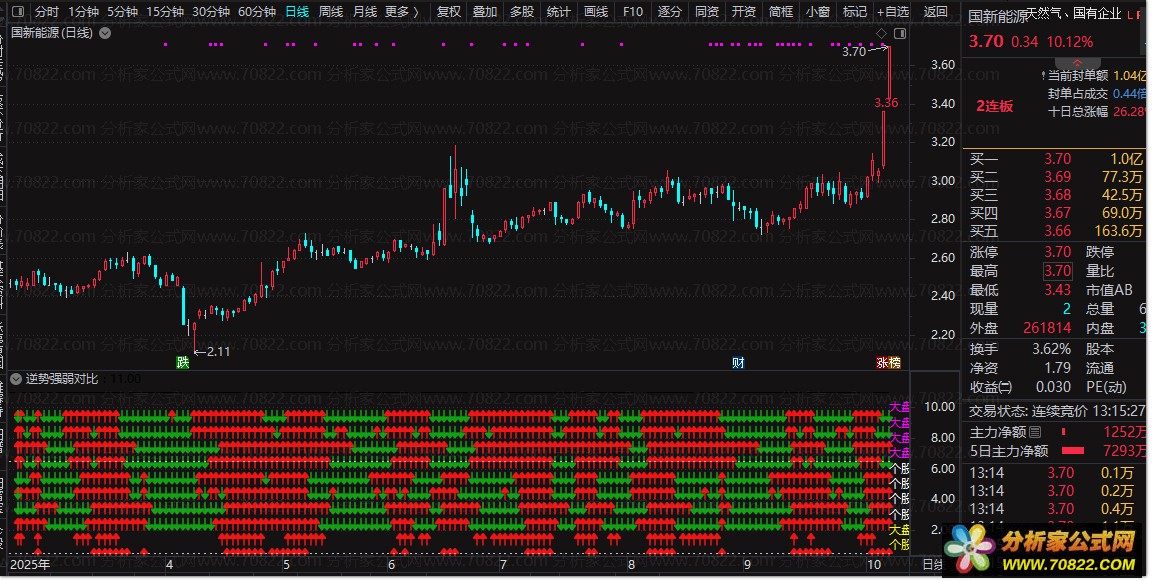1152x581 pixels.
Task: Click the first 13:14 trade tick row
Action: (x=1056, y=473)
